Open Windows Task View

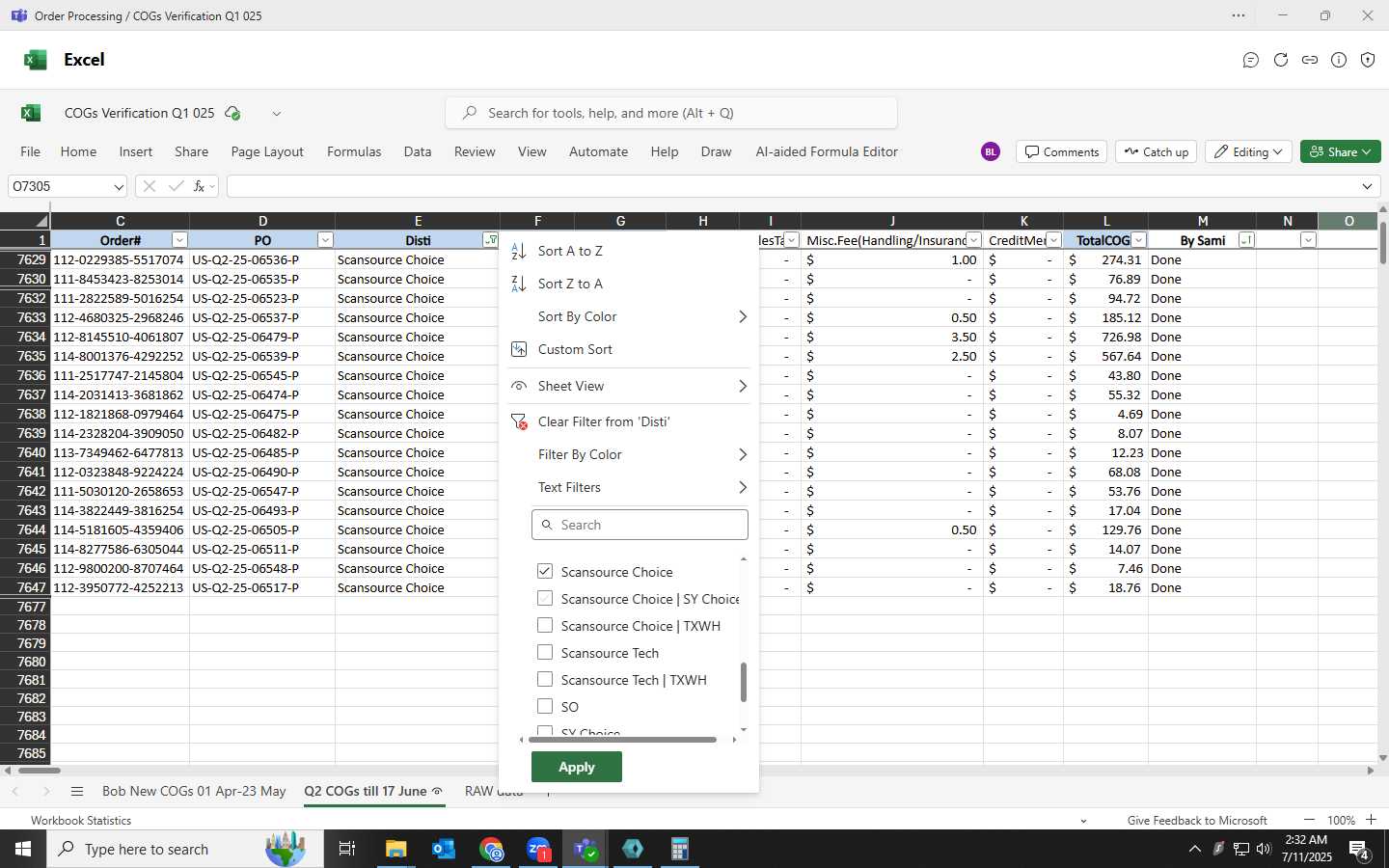[x=346, y=849]
